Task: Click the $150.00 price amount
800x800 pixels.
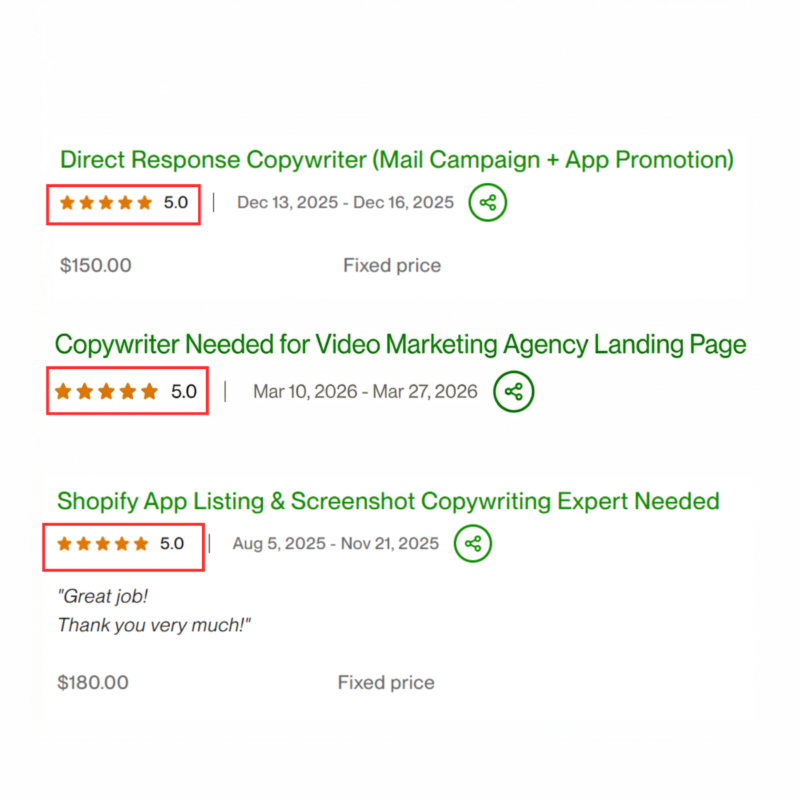Action: click(x=96, y=265)
